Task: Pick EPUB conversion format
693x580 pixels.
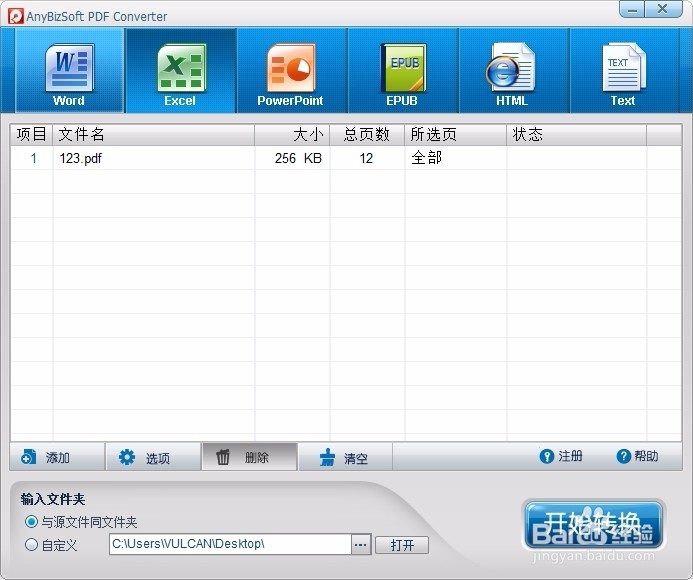Action: (402, 71)
